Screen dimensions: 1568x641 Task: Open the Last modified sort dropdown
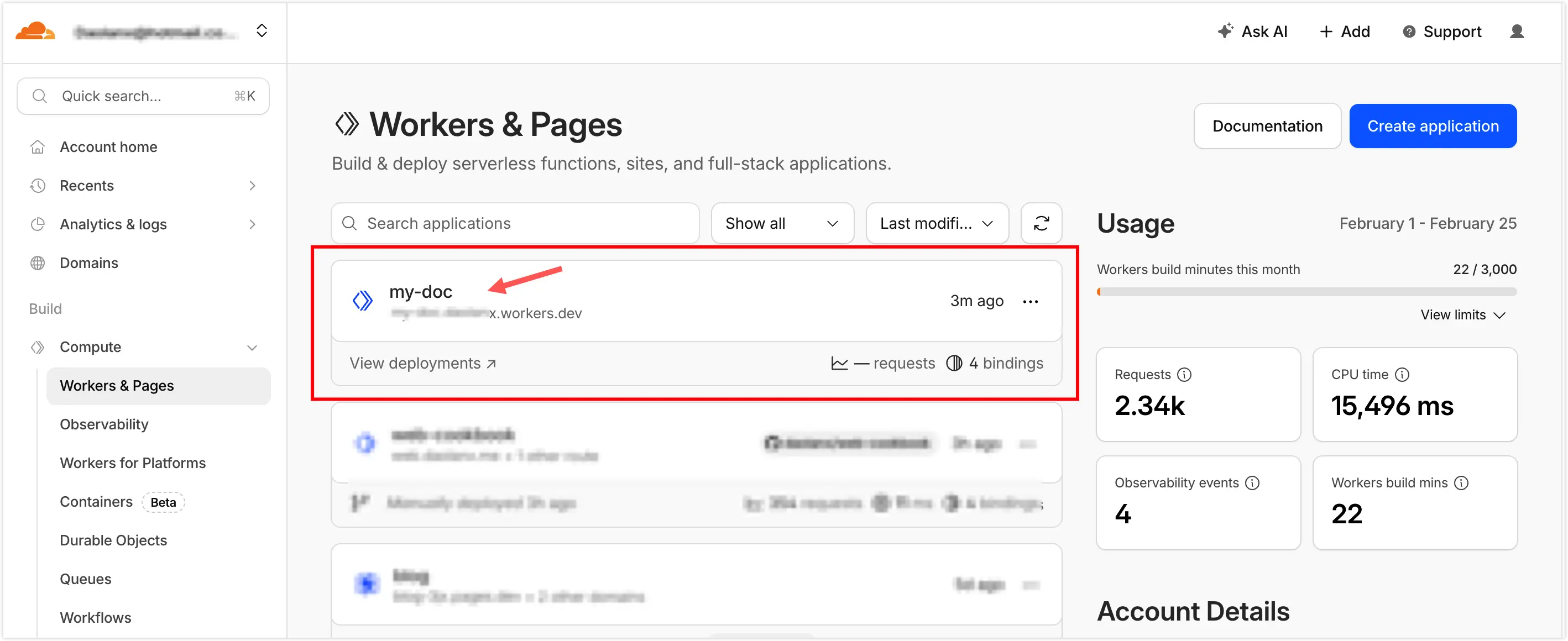point(936,223)
